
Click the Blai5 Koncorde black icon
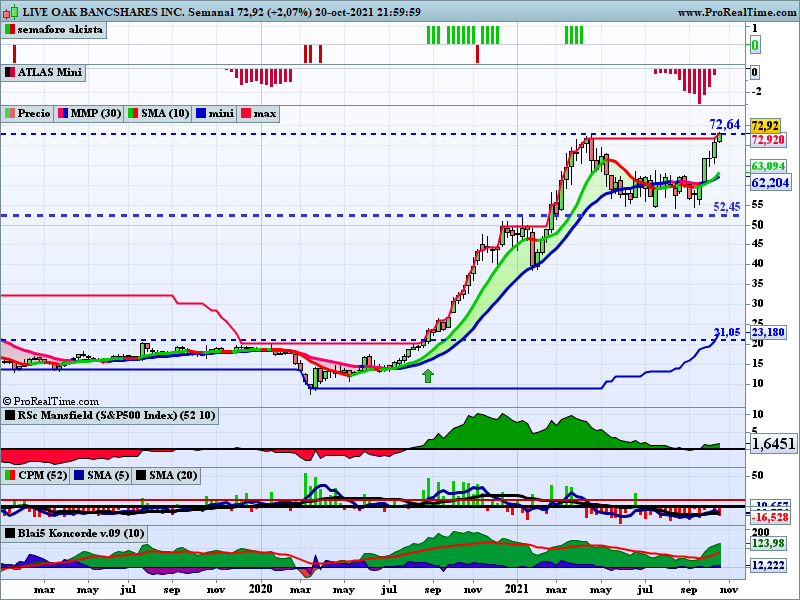point(10,534)
